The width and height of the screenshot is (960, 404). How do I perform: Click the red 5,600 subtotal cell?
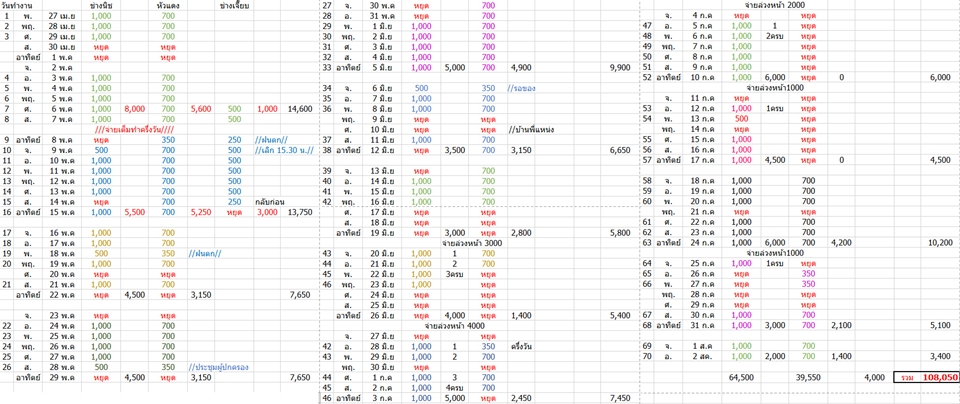coord(201,109)
